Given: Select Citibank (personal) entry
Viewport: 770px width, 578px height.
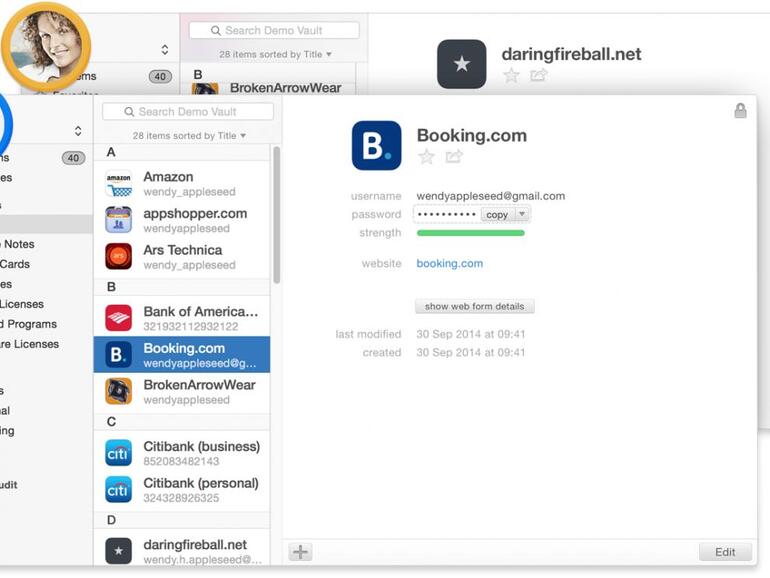Looking at the screenshot, I should click(182, 490).
